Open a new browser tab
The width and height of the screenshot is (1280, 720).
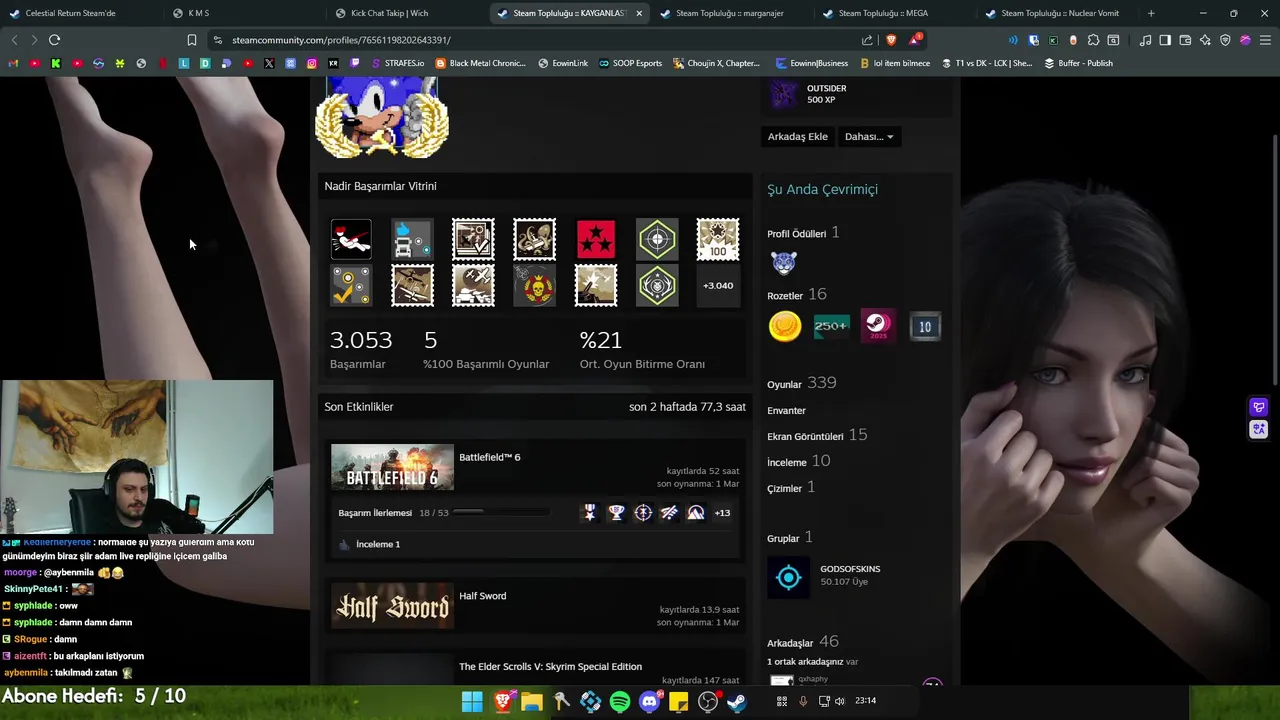coord(1151,13)
